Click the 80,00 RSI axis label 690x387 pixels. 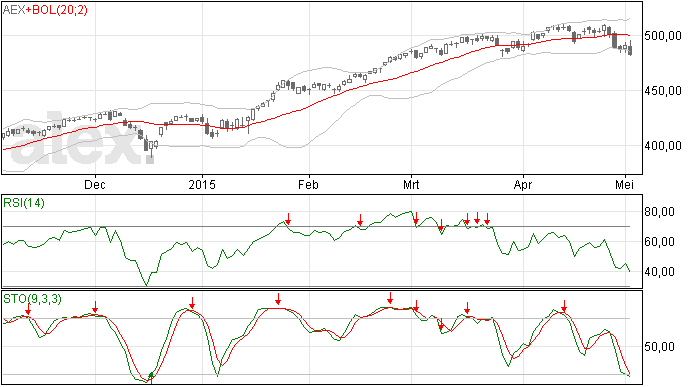[x=659, y=212]
